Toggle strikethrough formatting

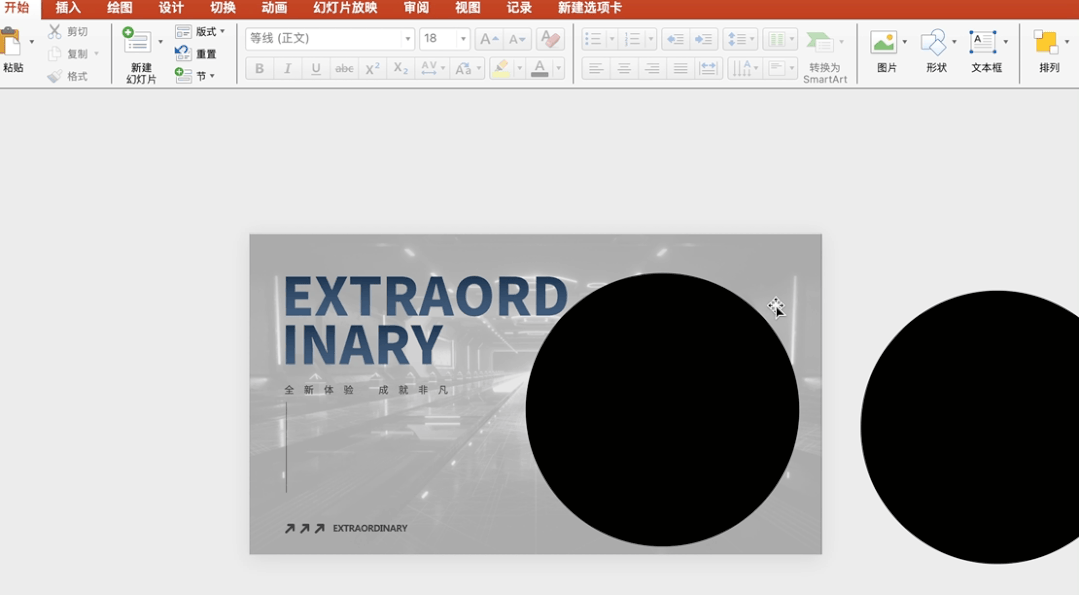pyautogui.click(x=344, y=68)
